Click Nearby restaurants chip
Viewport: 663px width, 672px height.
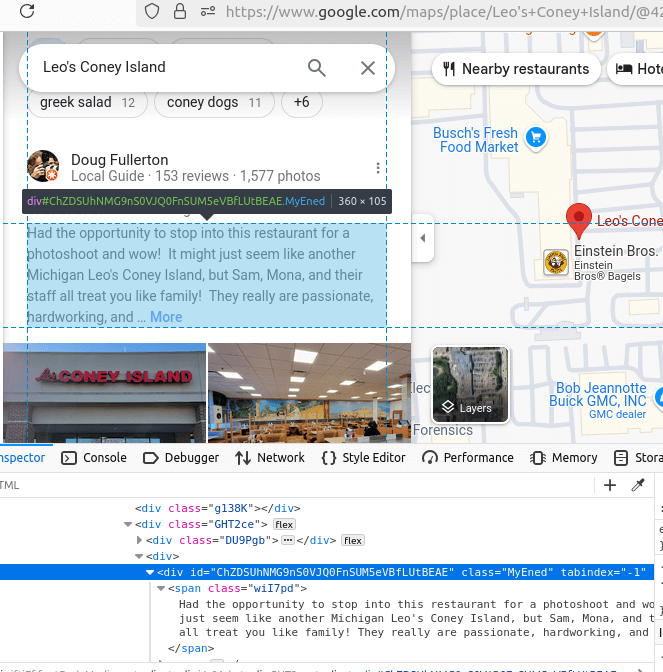[516, 69]
